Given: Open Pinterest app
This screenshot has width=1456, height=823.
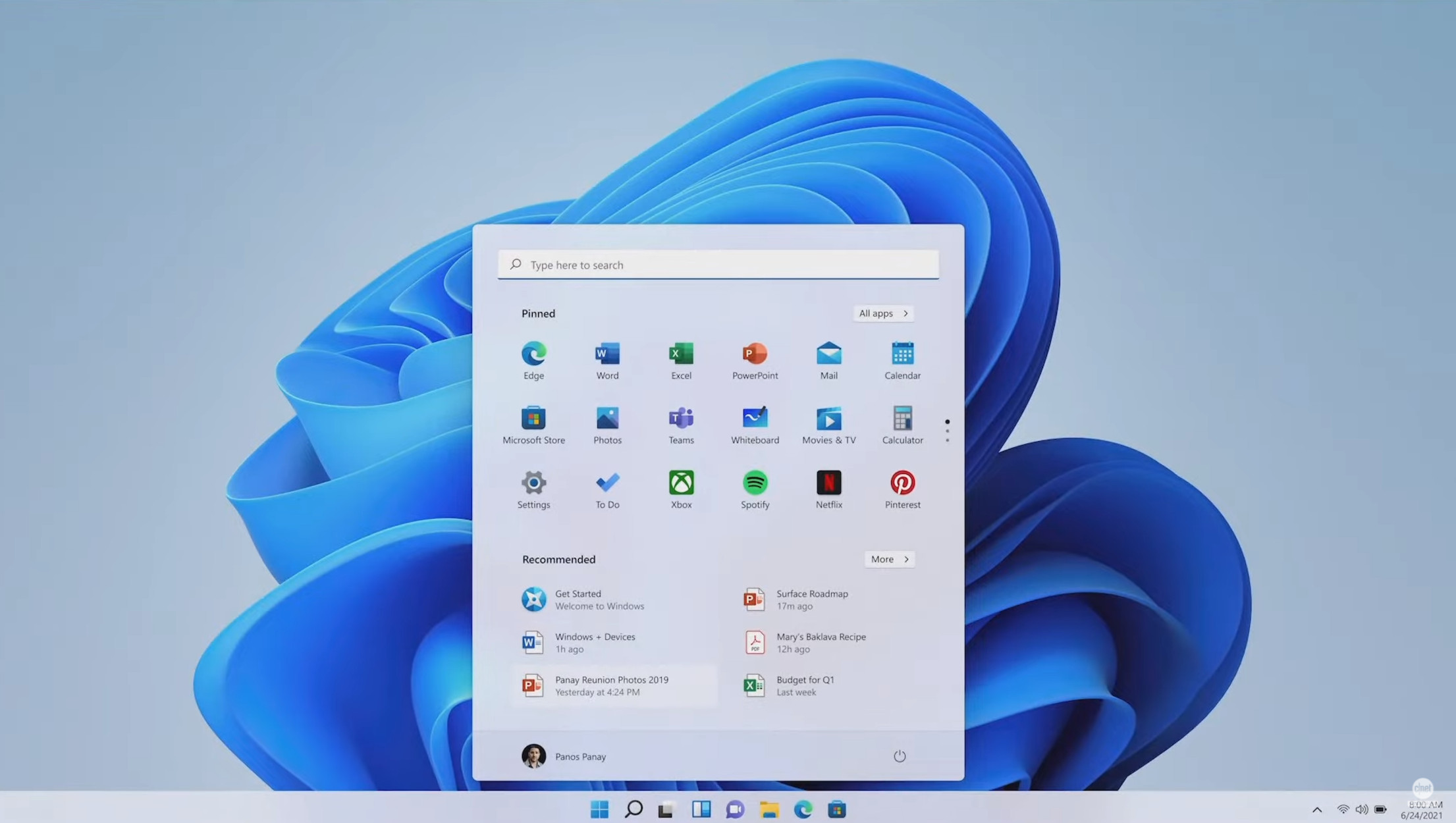Looking at the screenshot, I should click(902, 483).
